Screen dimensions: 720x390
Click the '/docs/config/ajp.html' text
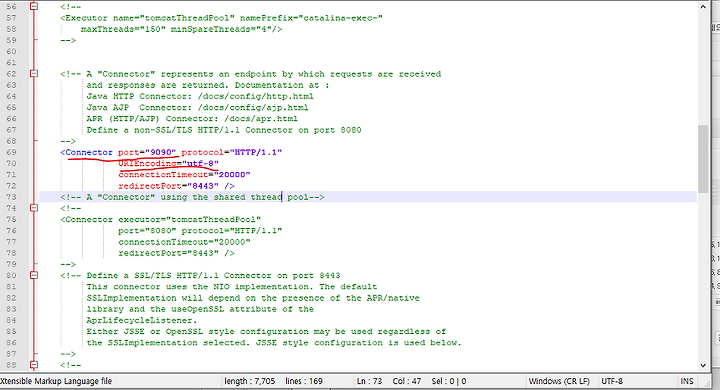tap(253, 107)
